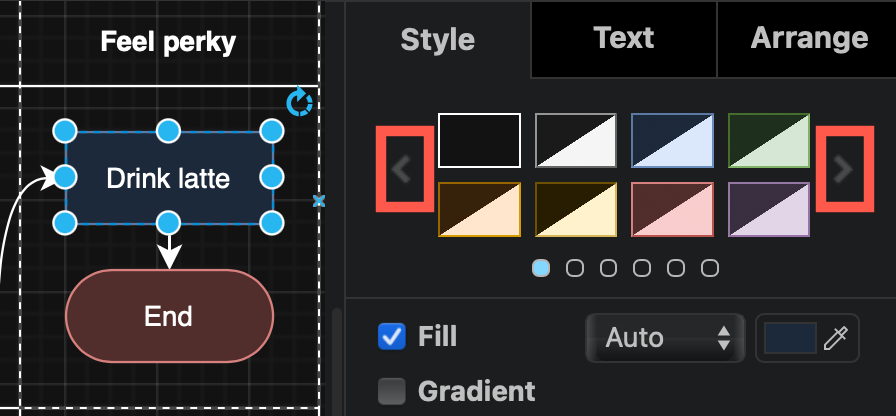Click the dark navy fill color box
Viewport: 896px width, 416px height.
tap(790, 338)
